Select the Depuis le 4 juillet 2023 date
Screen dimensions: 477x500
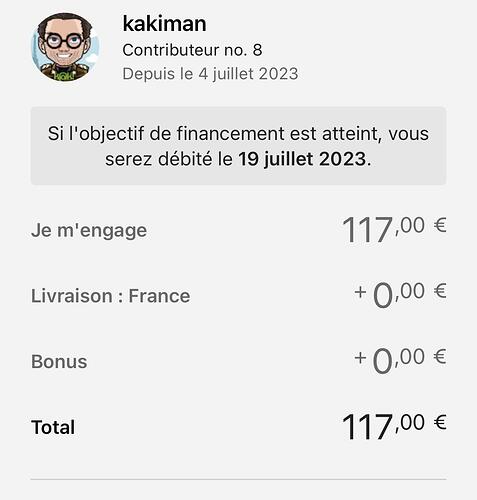[x=210, y=74]
